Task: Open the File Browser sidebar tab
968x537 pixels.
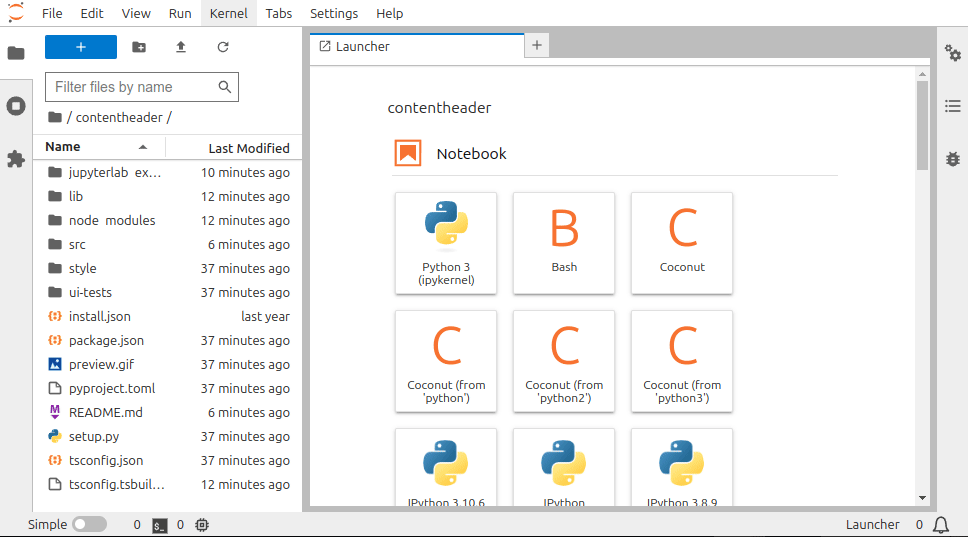Action: pos(16,53)
